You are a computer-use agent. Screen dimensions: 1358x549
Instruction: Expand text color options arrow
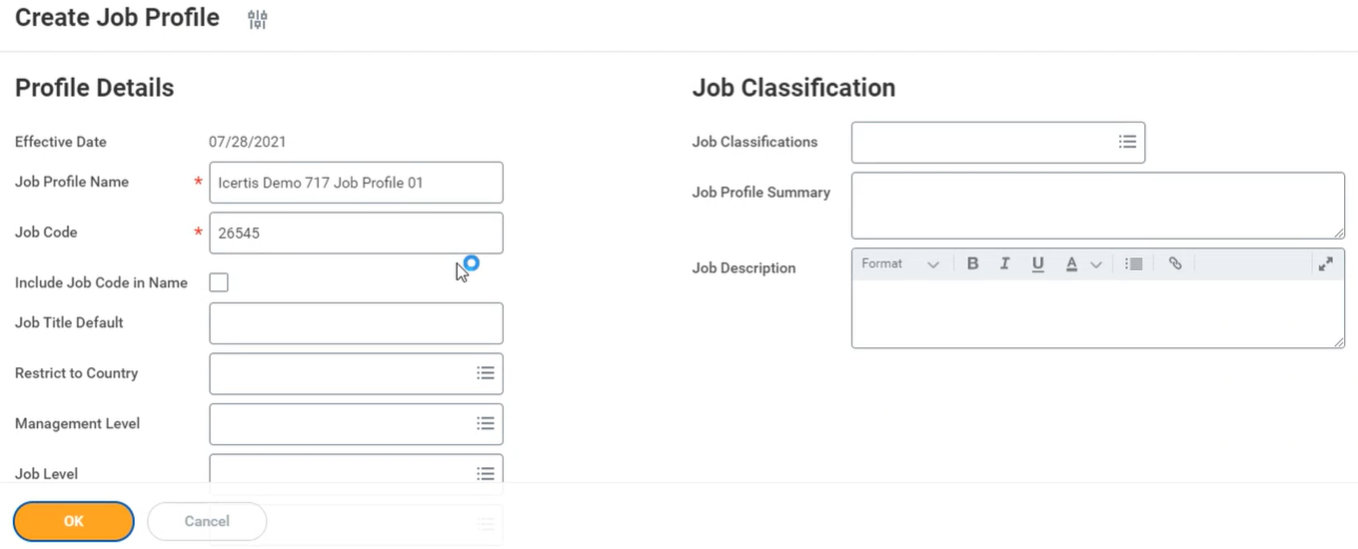click(1096, 265)
